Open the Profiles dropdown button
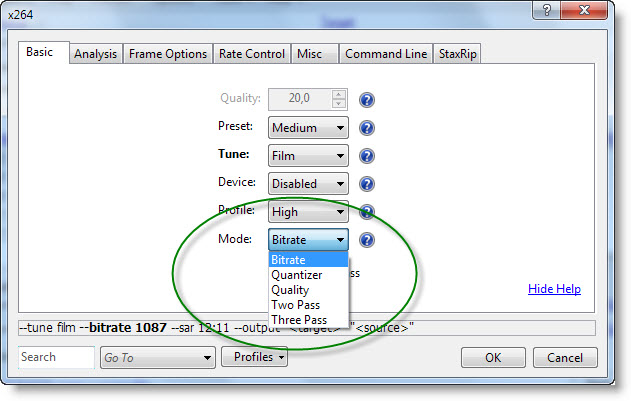 pos(254,357)
